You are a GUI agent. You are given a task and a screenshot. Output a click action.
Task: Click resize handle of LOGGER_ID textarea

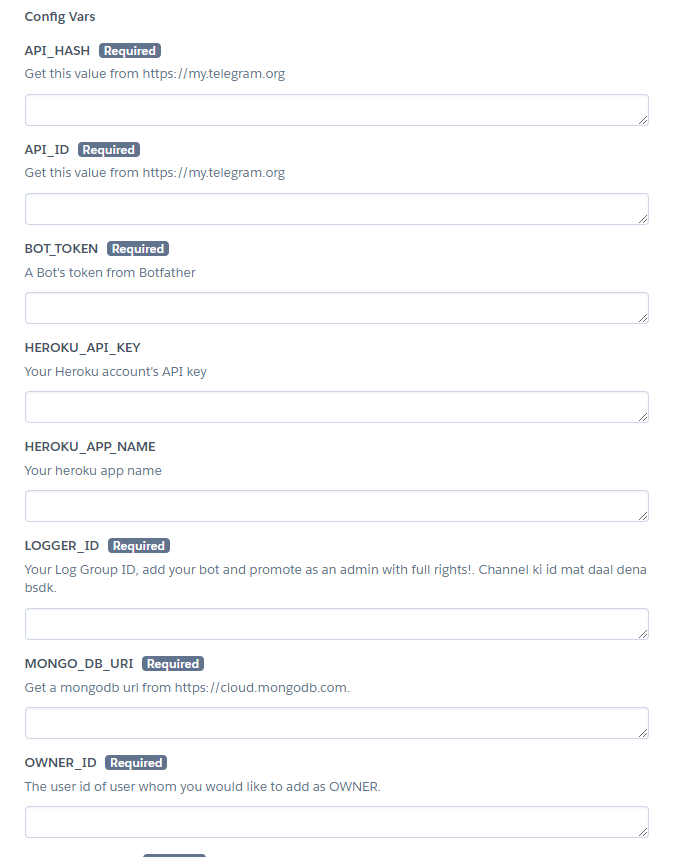[642, 633]
